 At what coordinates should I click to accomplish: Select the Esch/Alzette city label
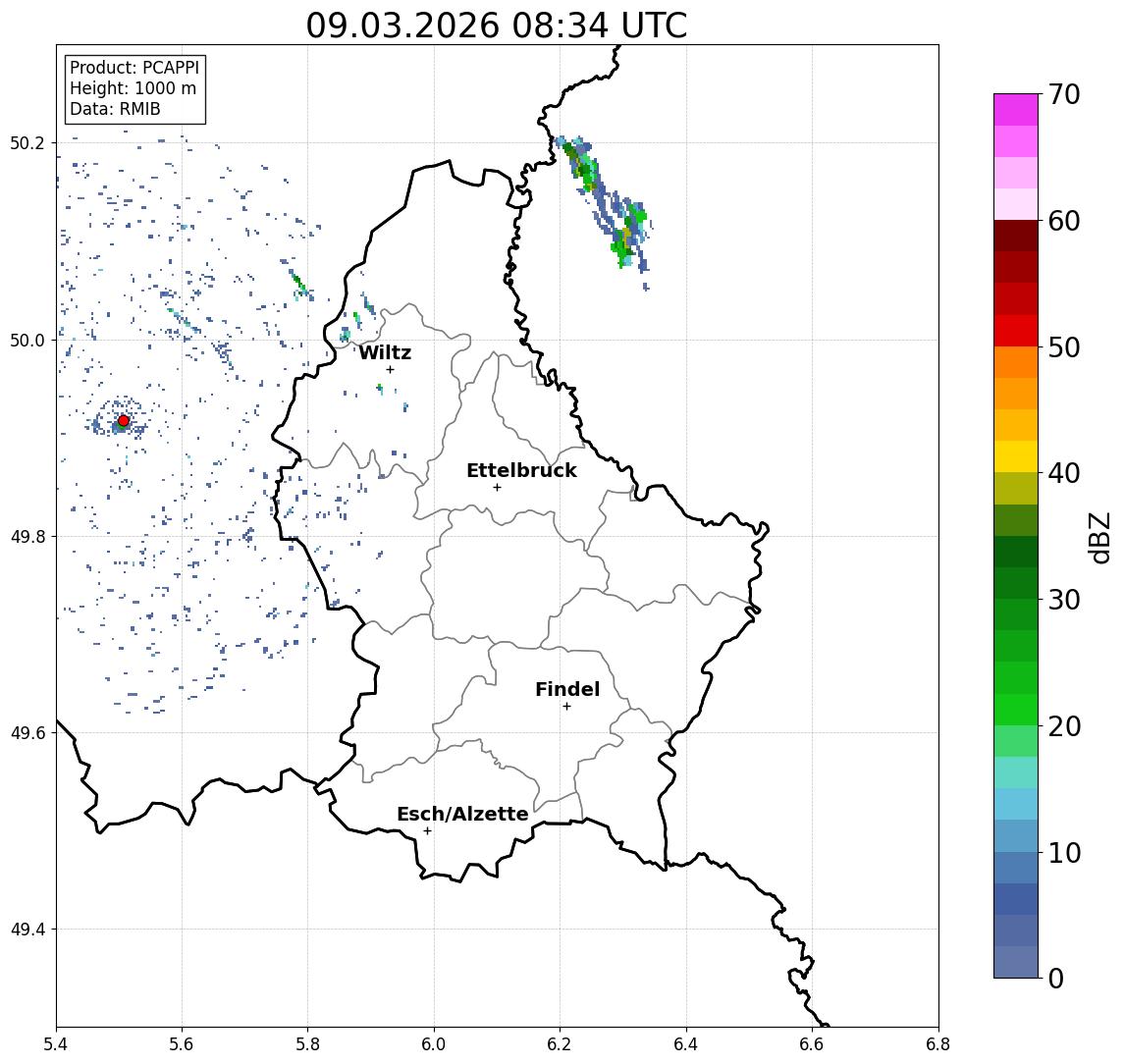tap(462, 814)
